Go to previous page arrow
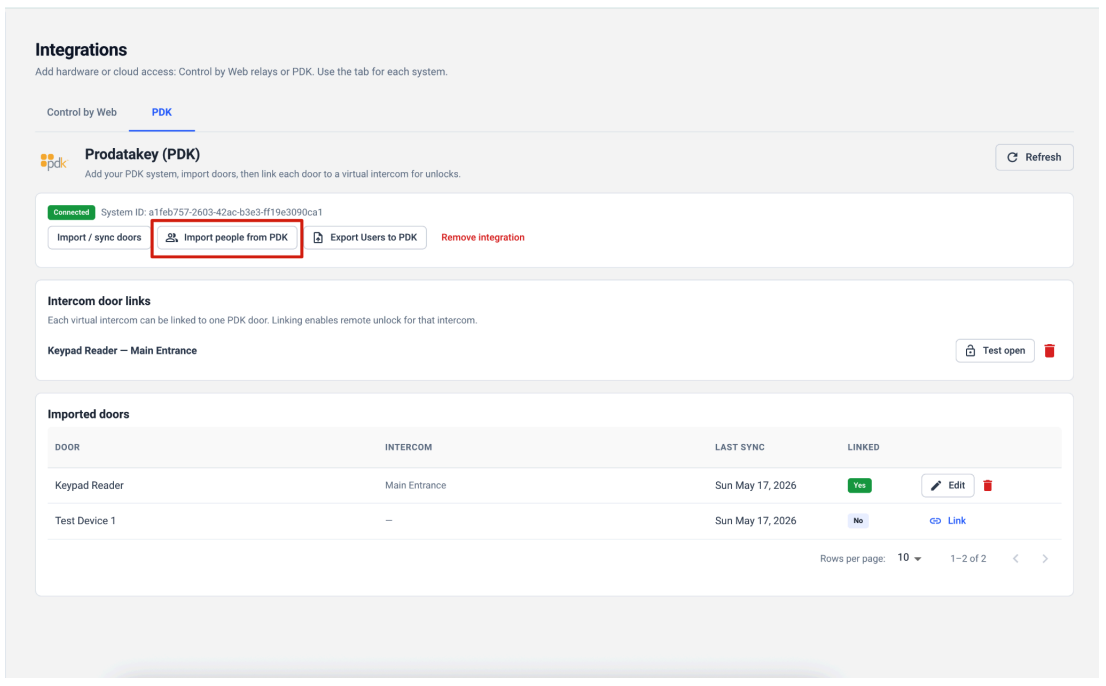Viewport: 1106px width, 686px height. (1016, 558)
